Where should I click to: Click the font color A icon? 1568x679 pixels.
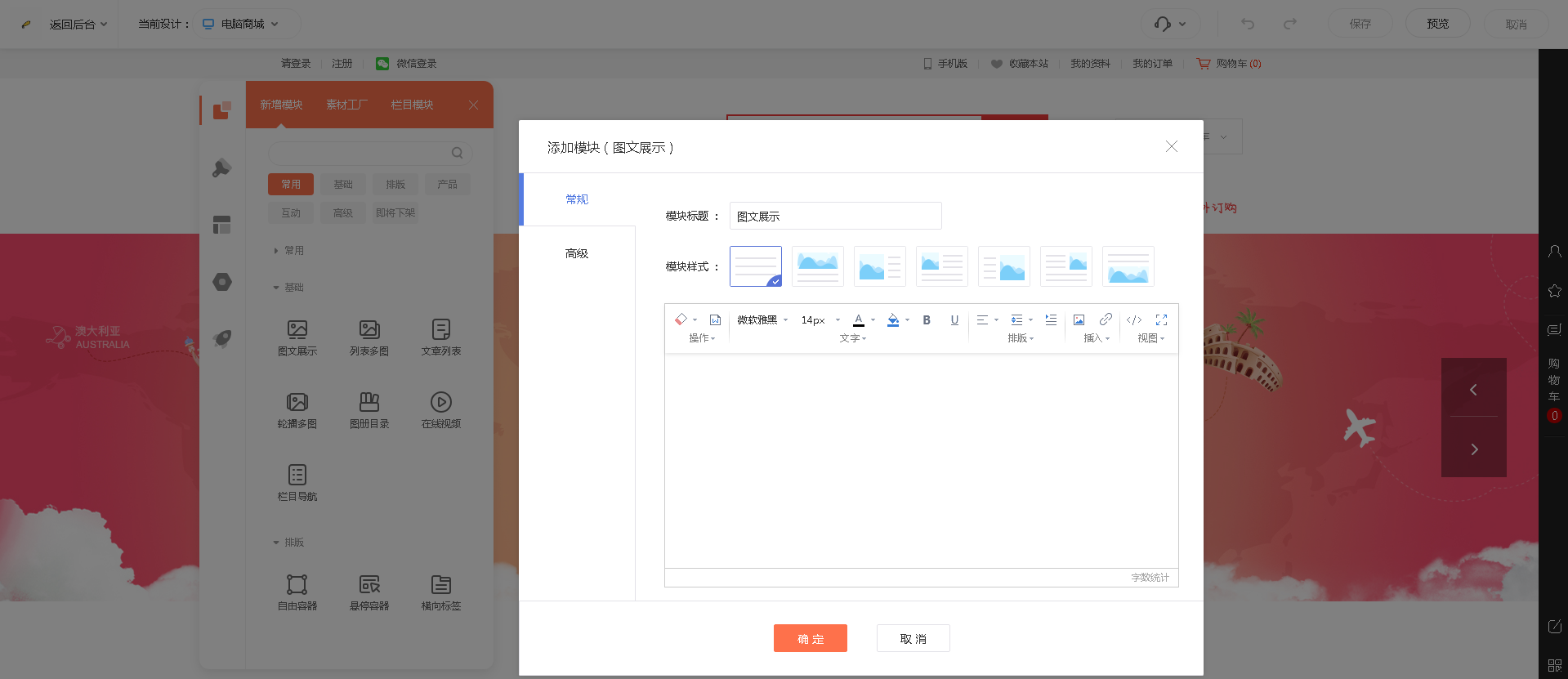pyautogui.click(x=859, y=319)
